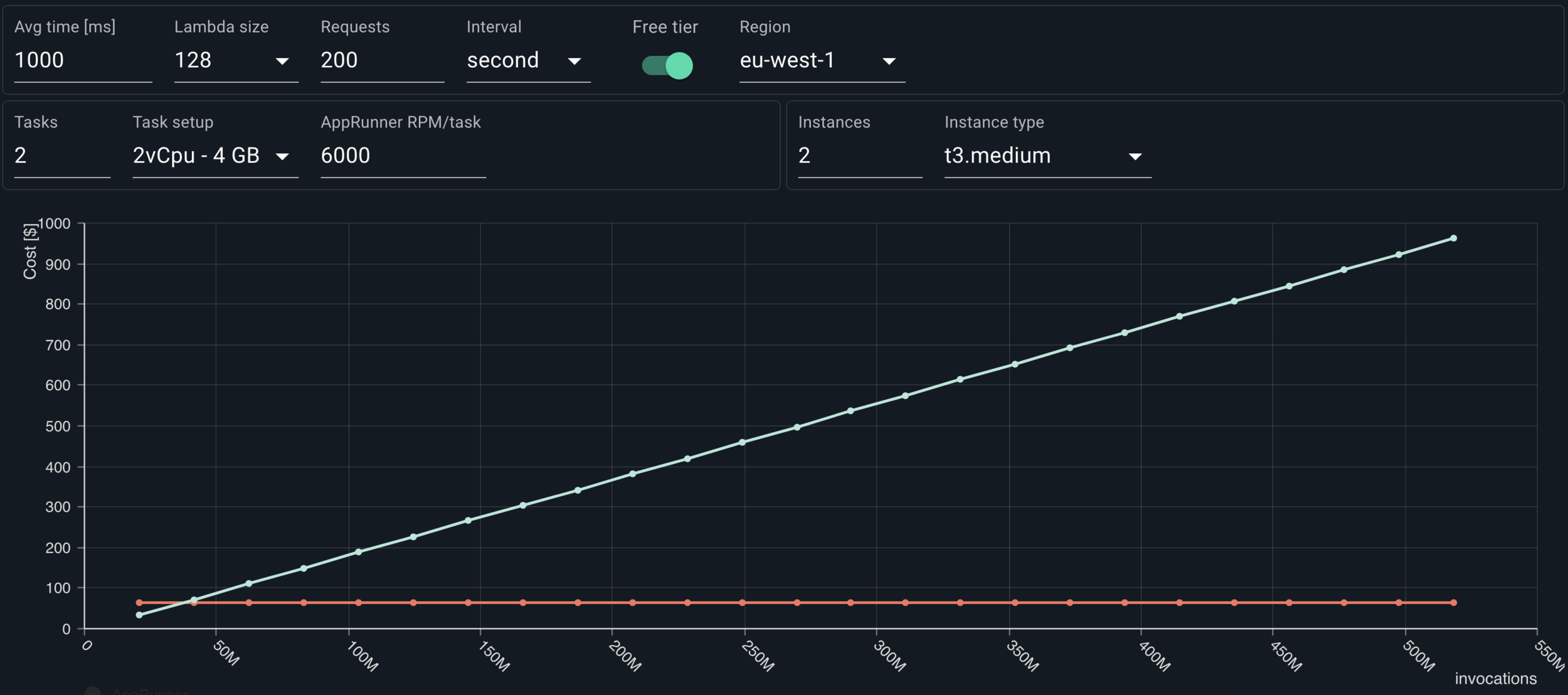Click the green data point near 500M invocations
The width and height of the screenshot is (1568, 695).
tap(1399, 255)
